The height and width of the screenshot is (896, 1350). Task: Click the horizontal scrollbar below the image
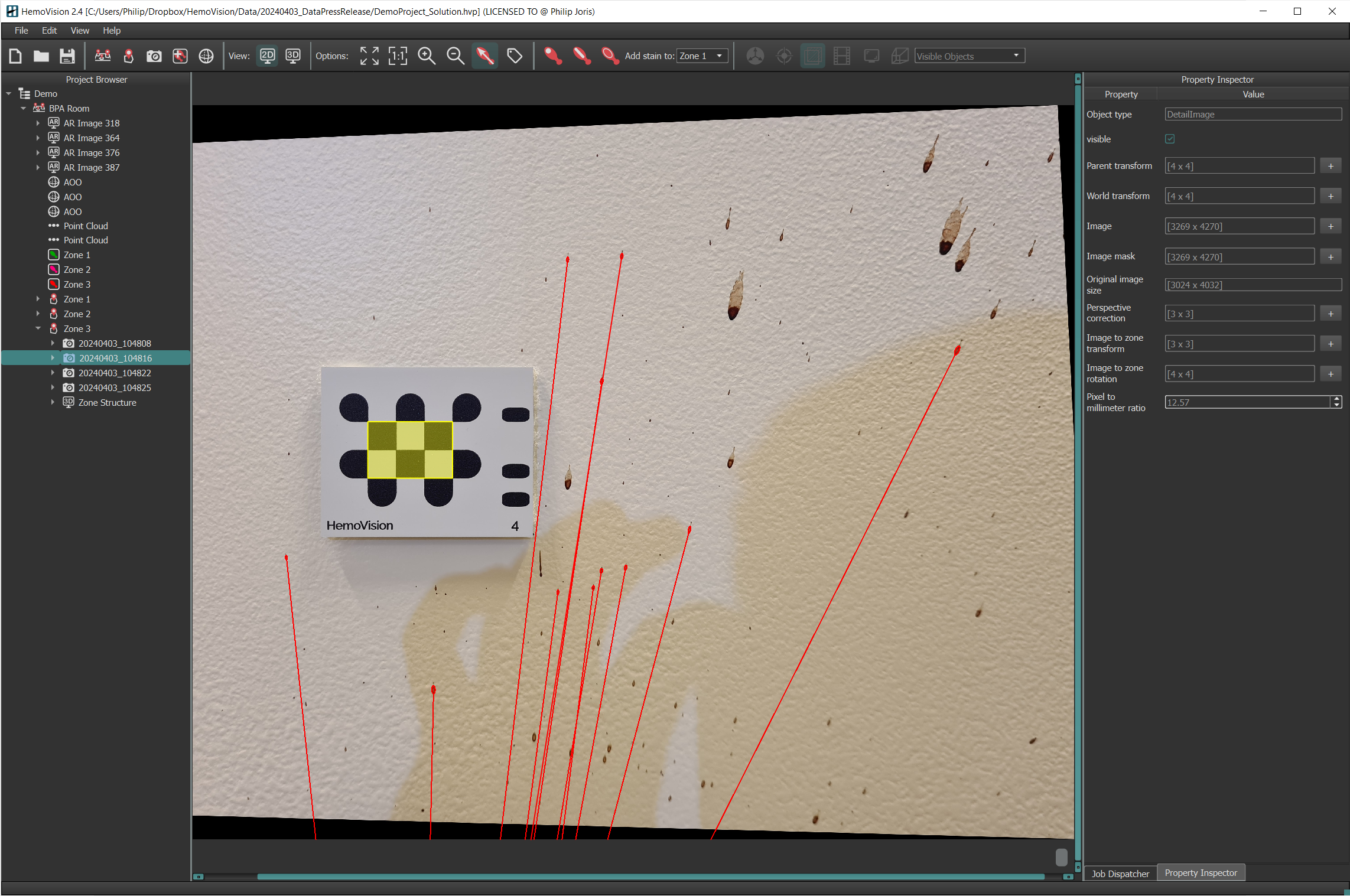pyautogui.click(x=650, y=877)
